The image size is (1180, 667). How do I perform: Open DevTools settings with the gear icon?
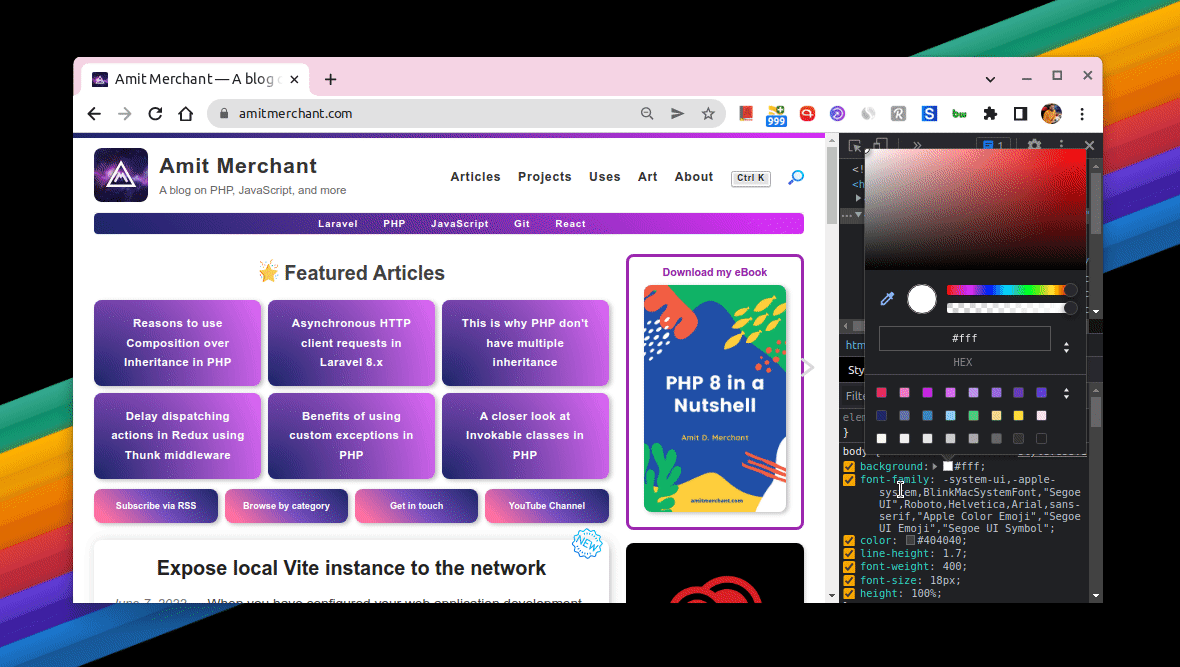[1034, 145]
